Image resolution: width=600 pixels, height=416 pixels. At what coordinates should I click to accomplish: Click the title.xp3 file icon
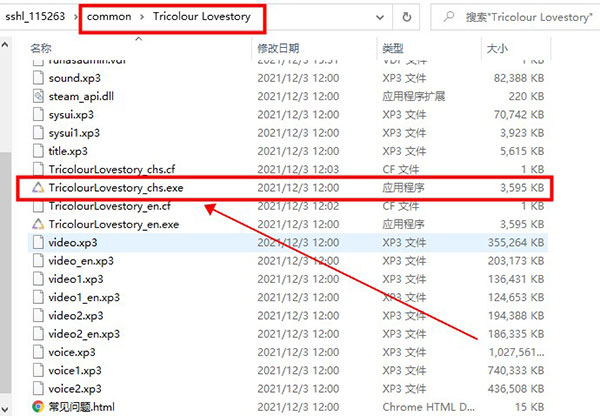pos(38,151)
